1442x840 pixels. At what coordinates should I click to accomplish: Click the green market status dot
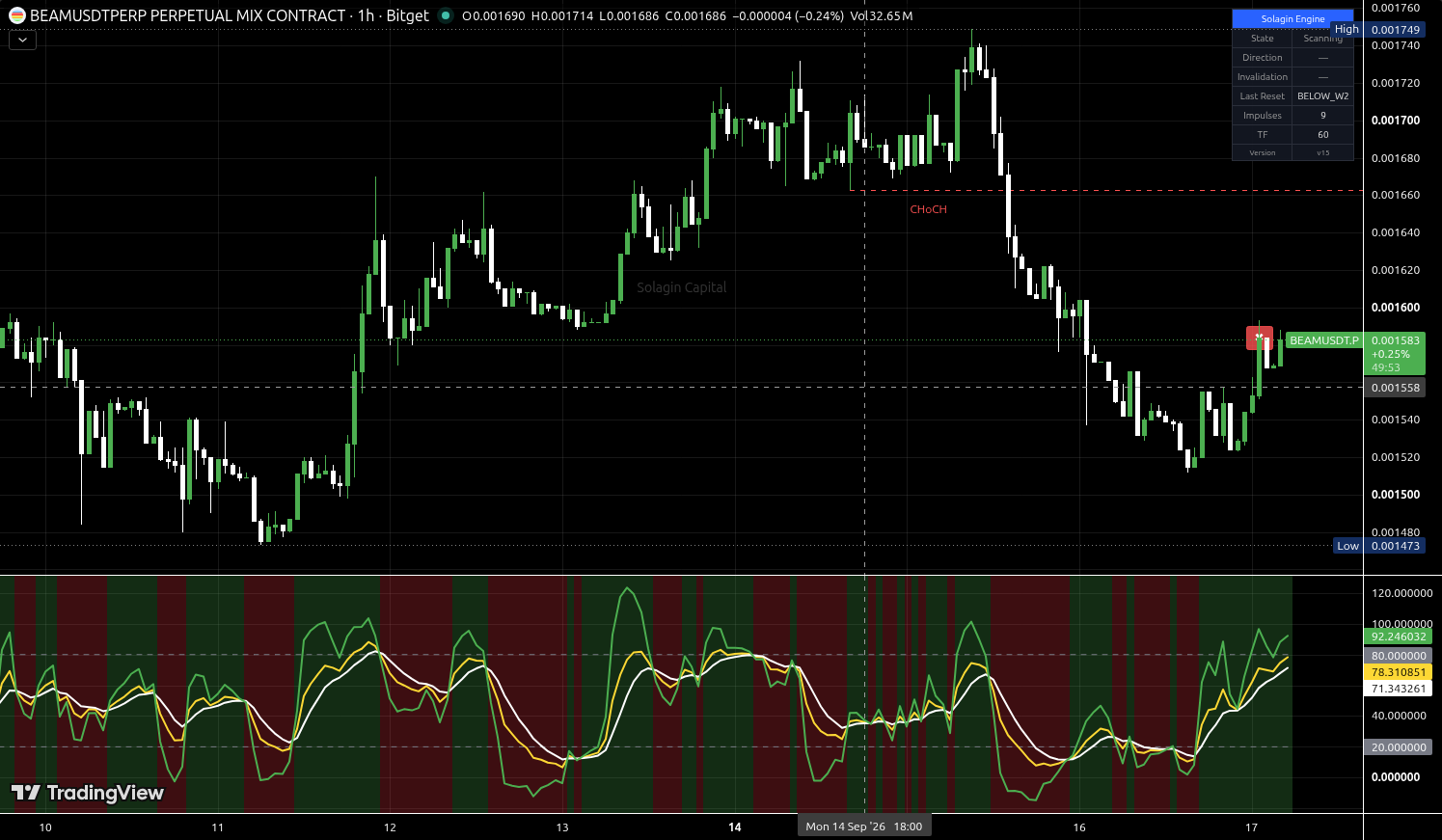tap(445, 15)
